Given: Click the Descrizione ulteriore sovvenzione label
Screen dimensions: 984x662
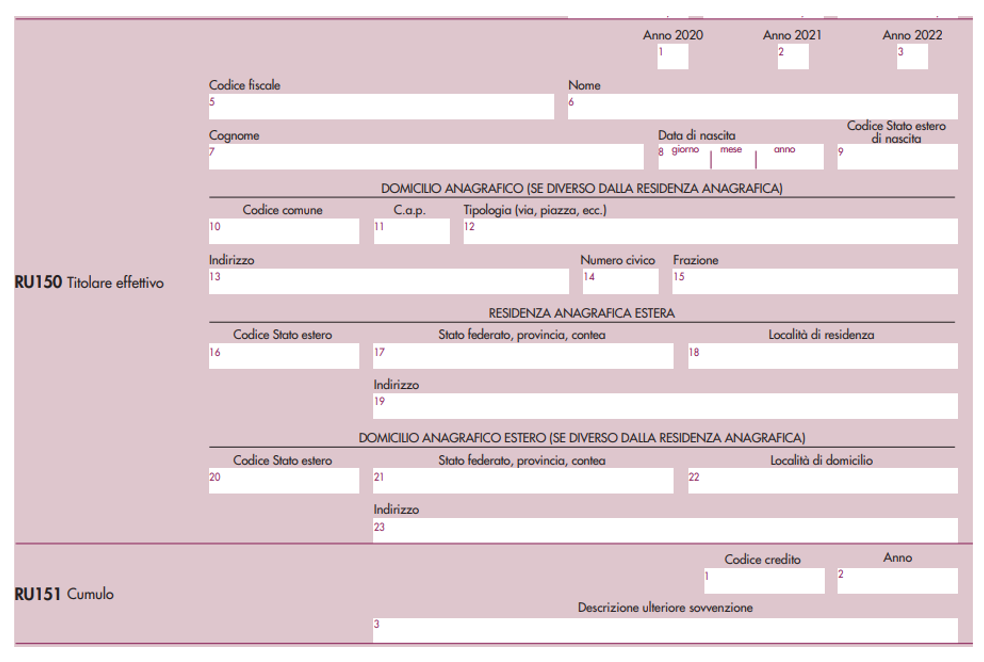Looking at the screenshot, I should (665, 607).
